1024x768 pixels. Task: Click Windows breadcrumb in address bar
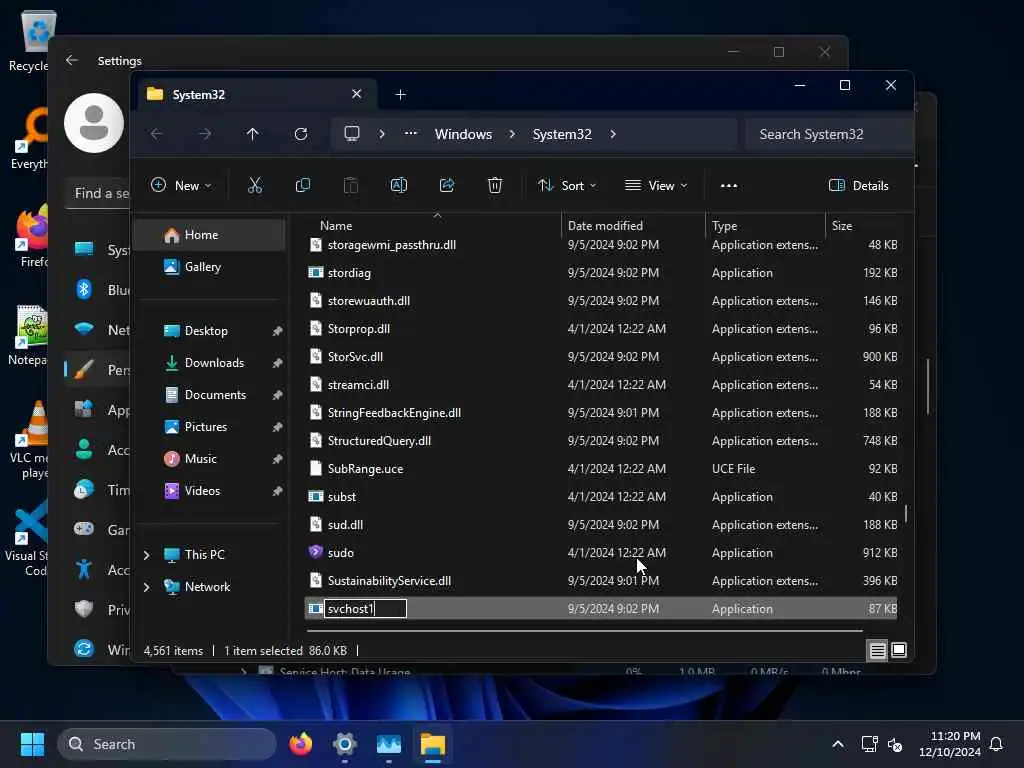463,134
